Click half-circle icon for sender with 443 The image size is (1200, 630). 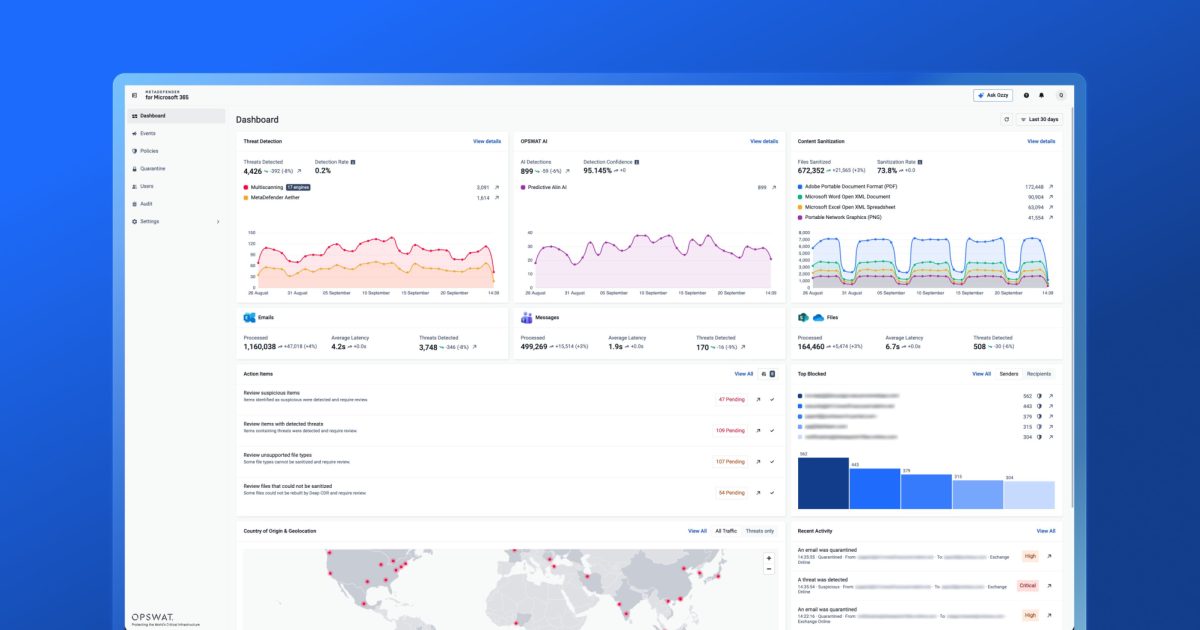point(1039,406)
